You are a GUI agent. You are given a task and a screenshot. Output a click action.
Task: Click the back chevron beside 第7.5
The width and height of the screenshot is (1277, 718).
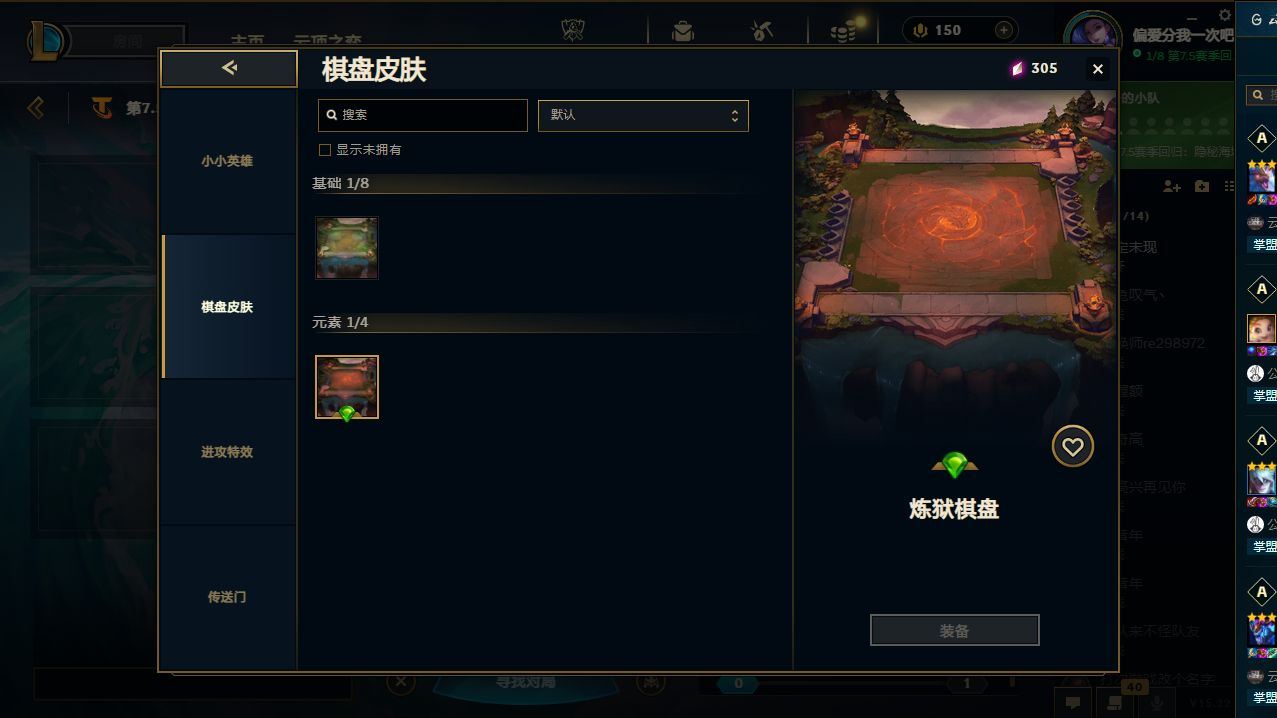[x=36, y=107]
